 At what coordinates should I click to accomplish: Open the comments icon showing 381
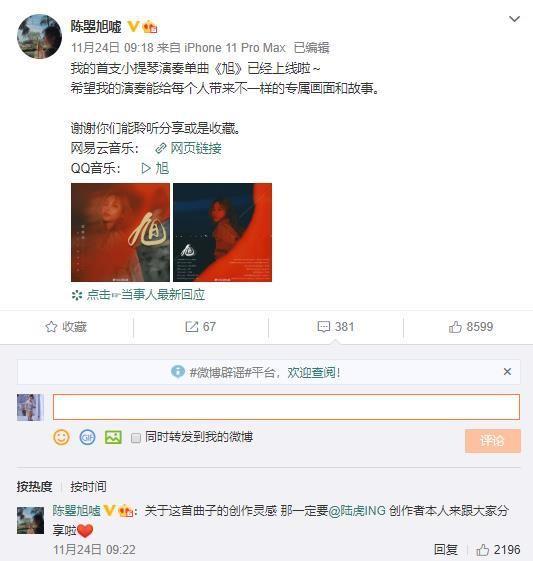pyautogui.click(x=324, y=327)
